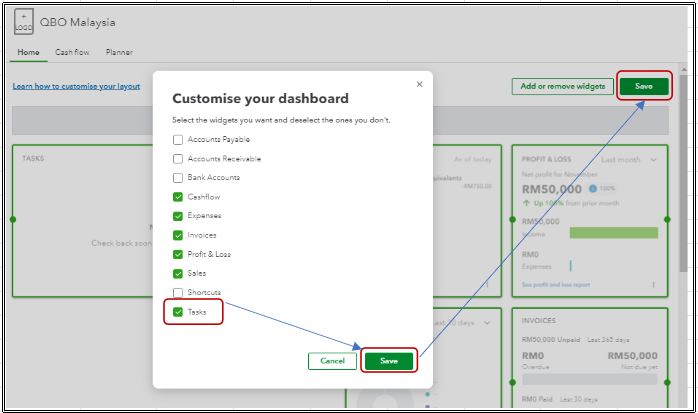Enable the Shortcuts widget checkbox
This screenshot has width=698, height=413.
pos(178,292)
